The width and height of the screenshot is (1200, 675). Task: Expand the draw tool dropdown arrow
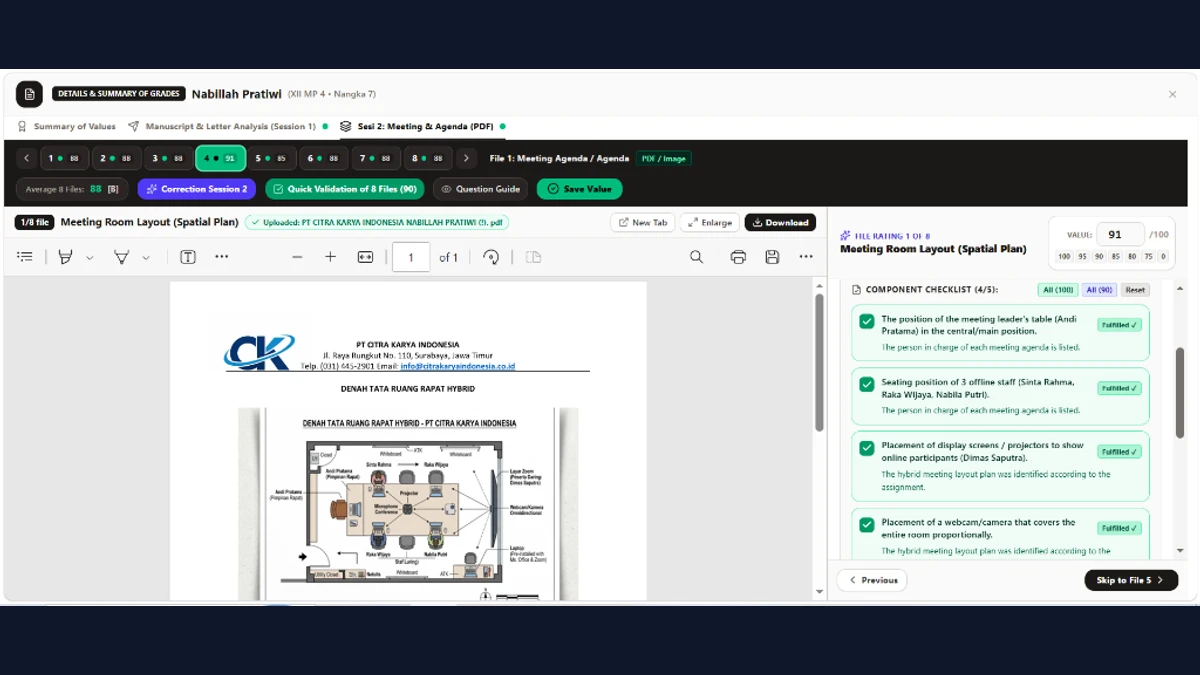pyautogui.click(x=145, y=257)
